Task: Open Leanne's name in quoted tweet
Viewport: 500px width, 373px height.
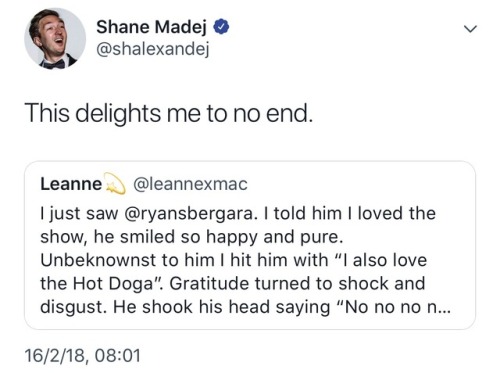Action: point(71,184)
